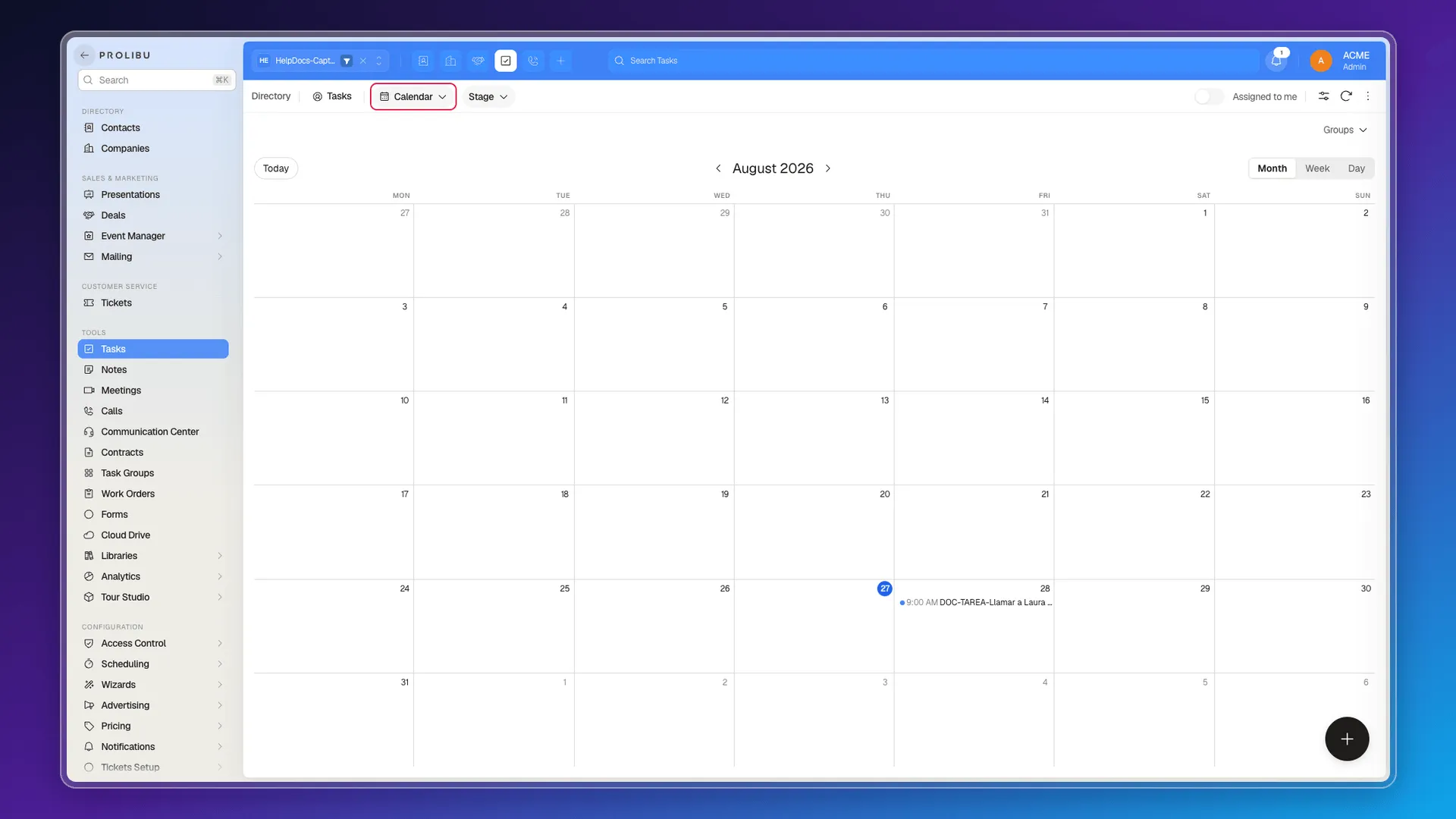Open the contacts icon in the top bar
The width and height of the screenshot is (1456, 819).
click(423, 61)
